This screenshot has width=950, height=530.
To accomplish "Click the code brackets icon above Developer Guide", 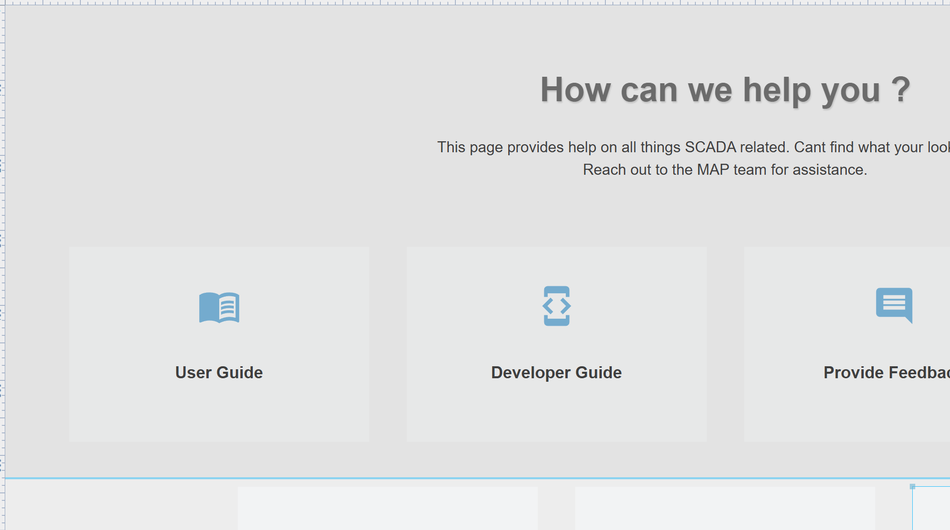I will point(556,306).
